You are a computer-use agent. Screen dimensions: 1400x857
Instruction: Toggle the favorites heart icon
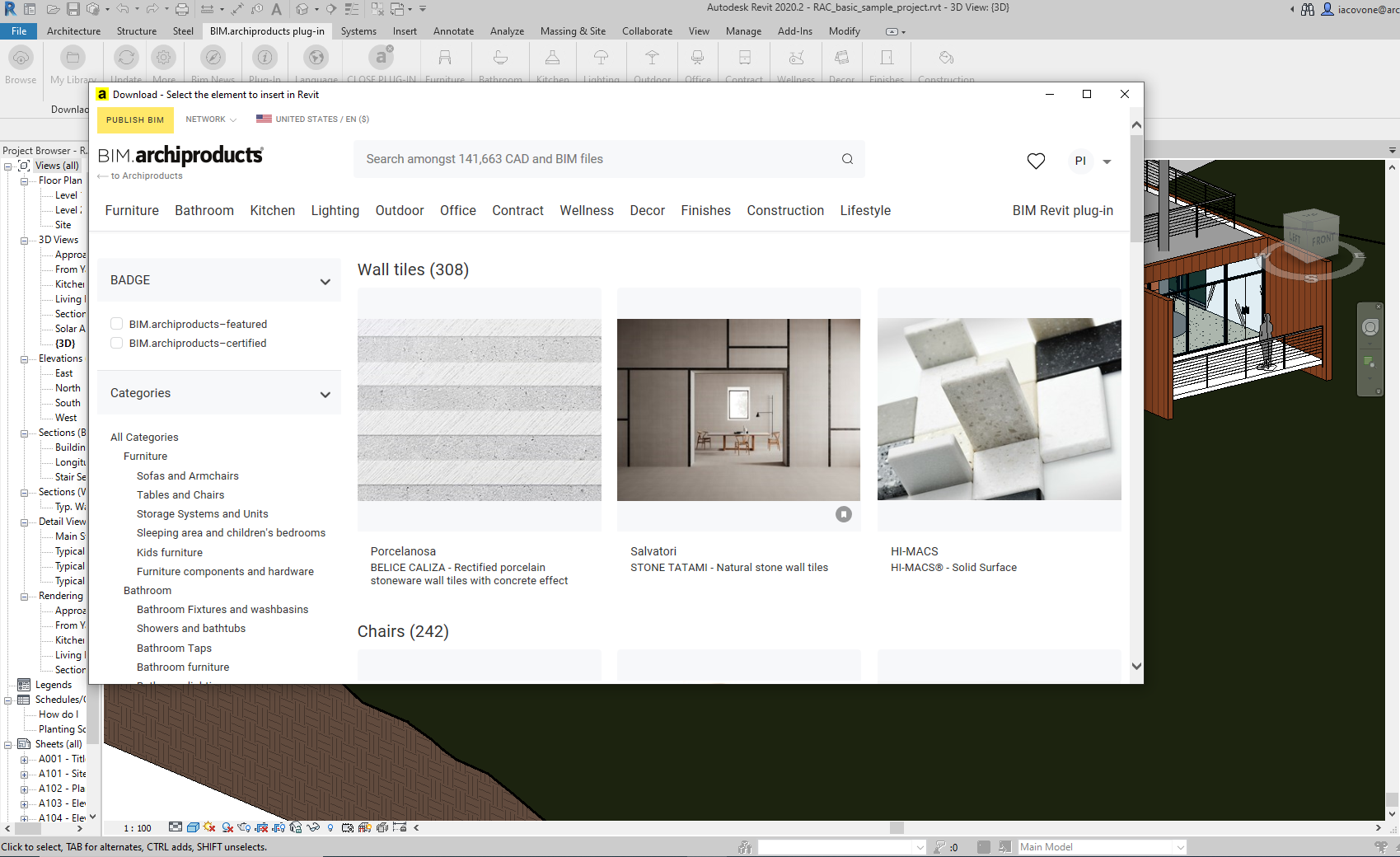point(1036,161)
